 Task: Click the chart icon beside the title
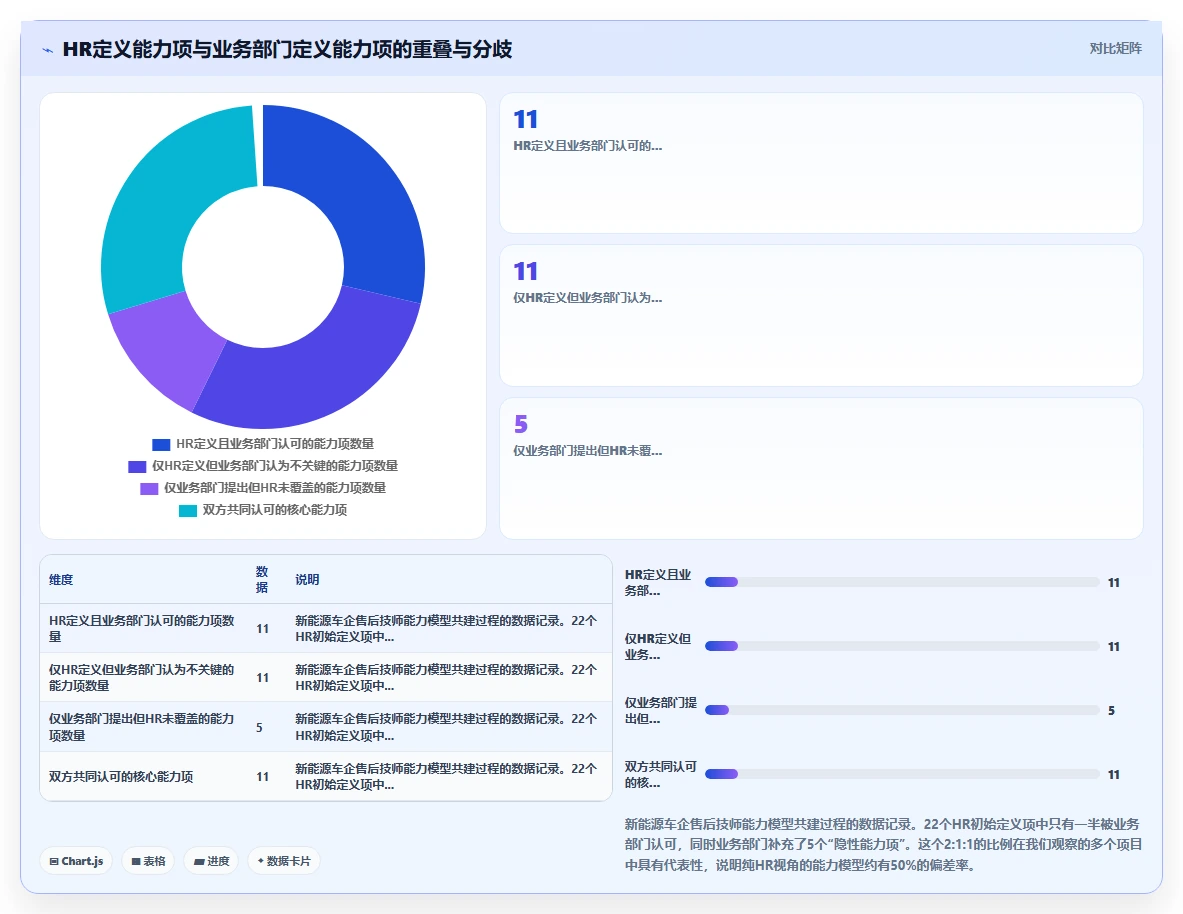coord(48,51)
